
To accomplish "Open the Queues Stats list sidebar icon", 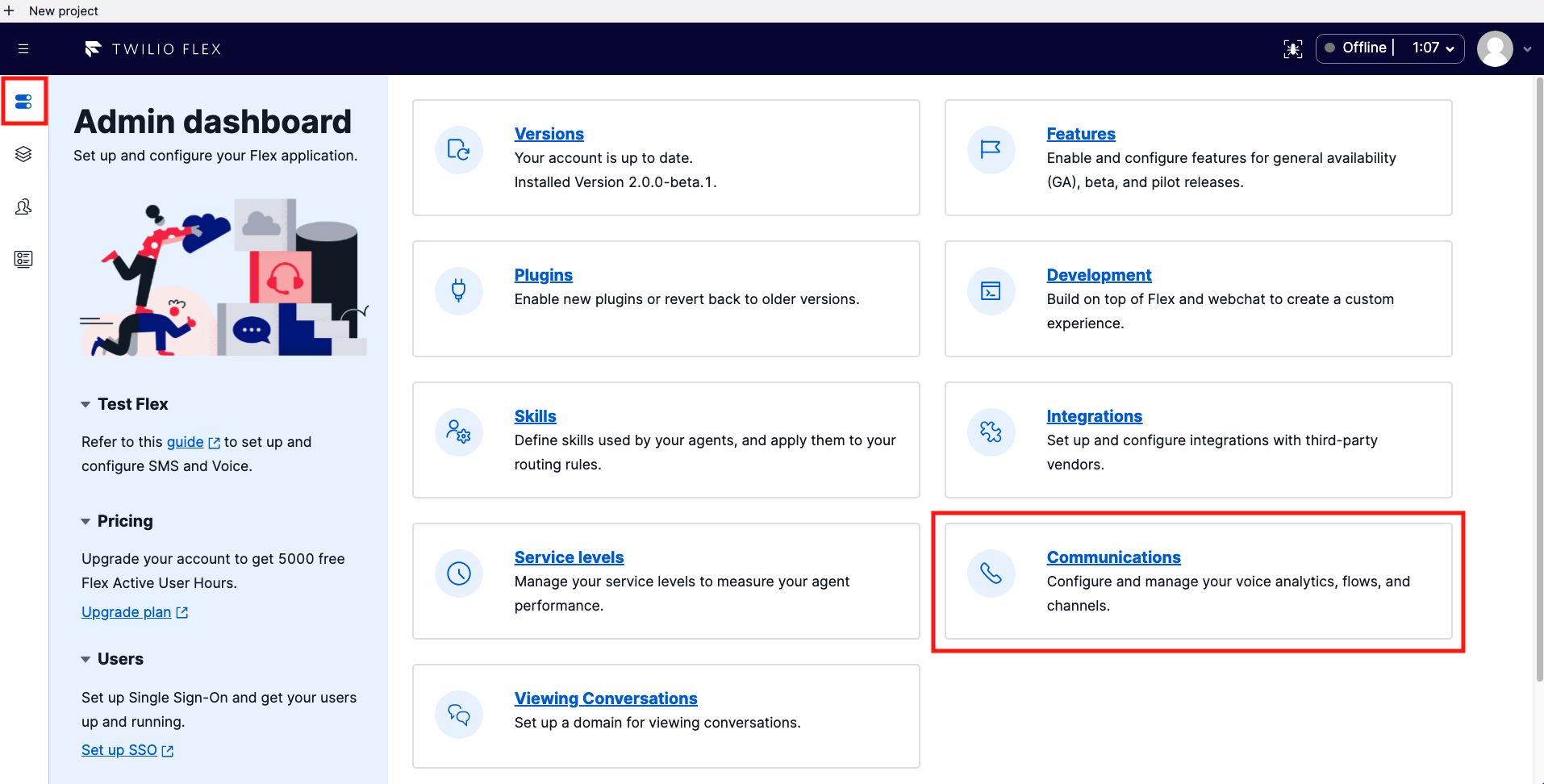I will click(23, 259).
